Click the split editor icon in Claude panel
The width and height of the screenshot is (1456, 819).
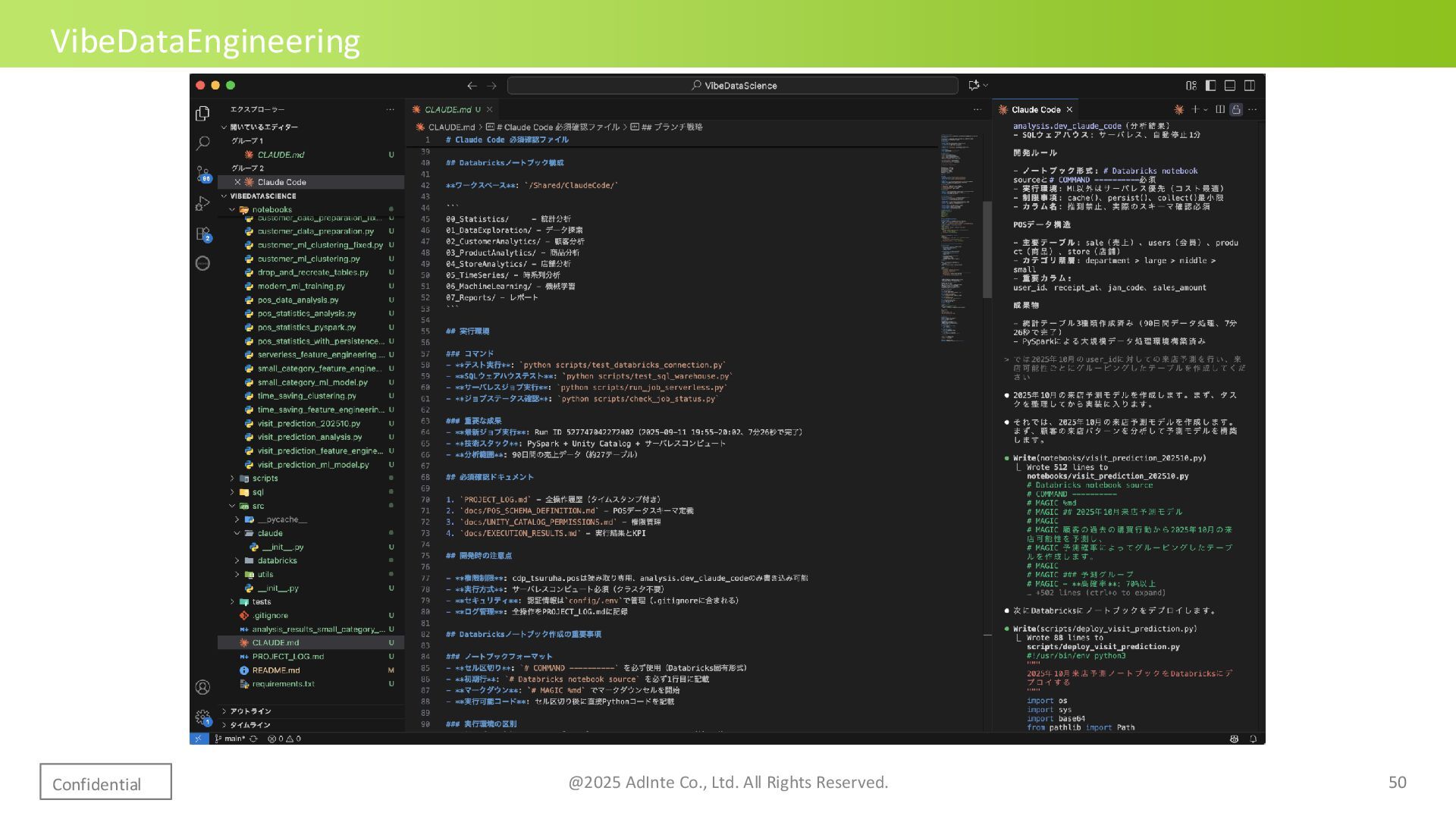coord(1220,109)
